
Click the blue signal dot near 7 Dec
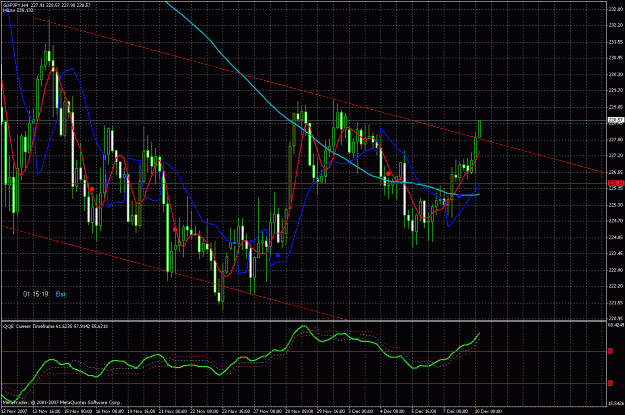click(x=459, y=196)
